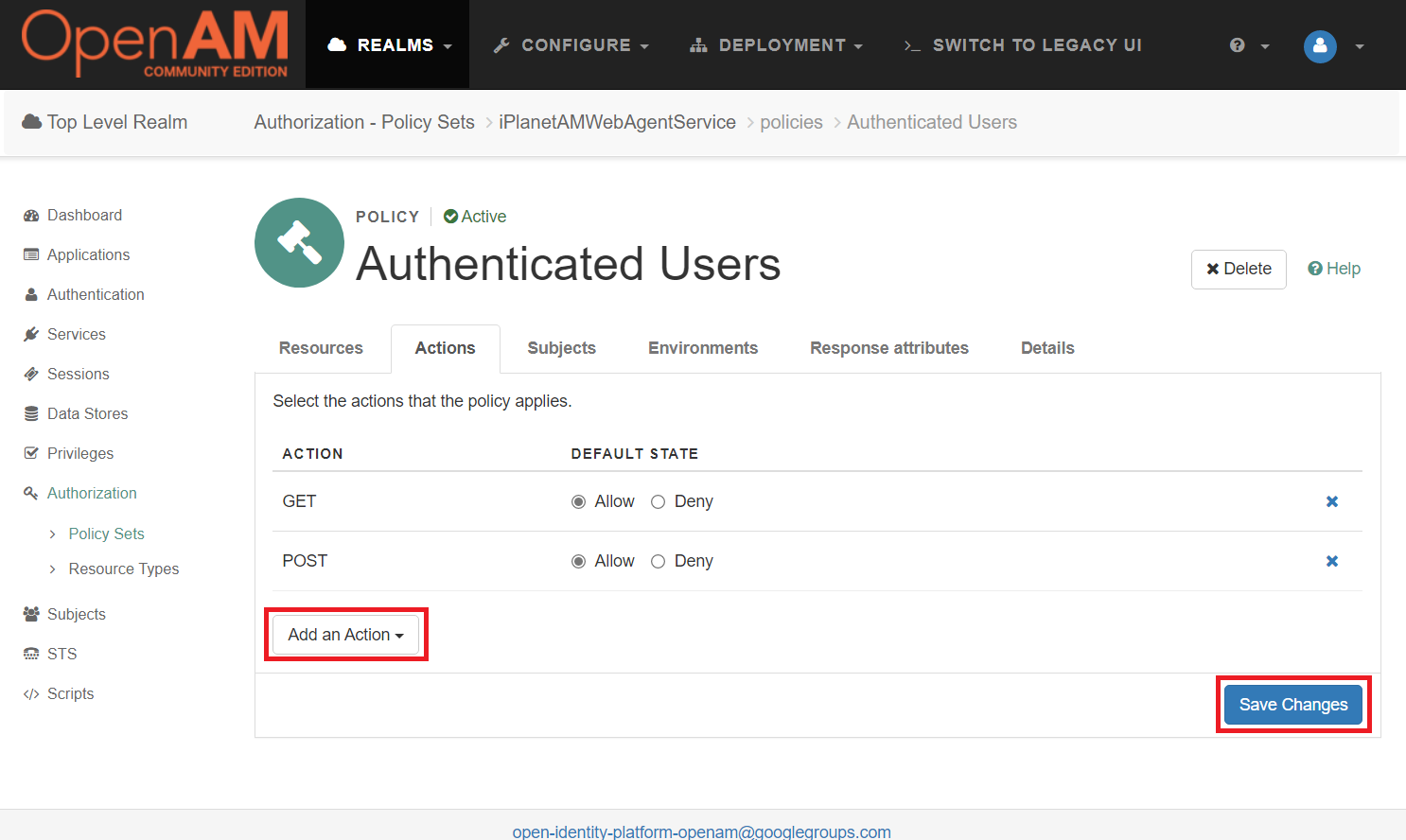This screenshot has height=840, width=1406.
Task: Click the Authentication person icon in the sidebar
Action: (31, 295)
